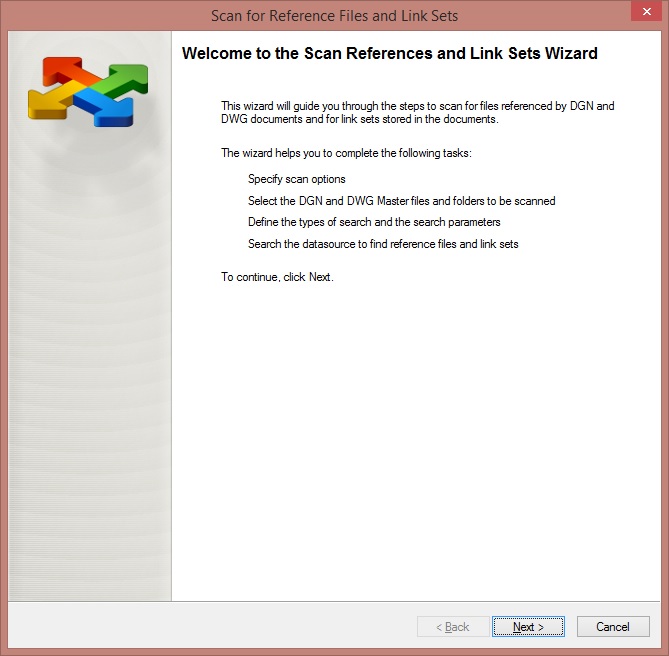Click the green arrow in the logo

point(124,80)
